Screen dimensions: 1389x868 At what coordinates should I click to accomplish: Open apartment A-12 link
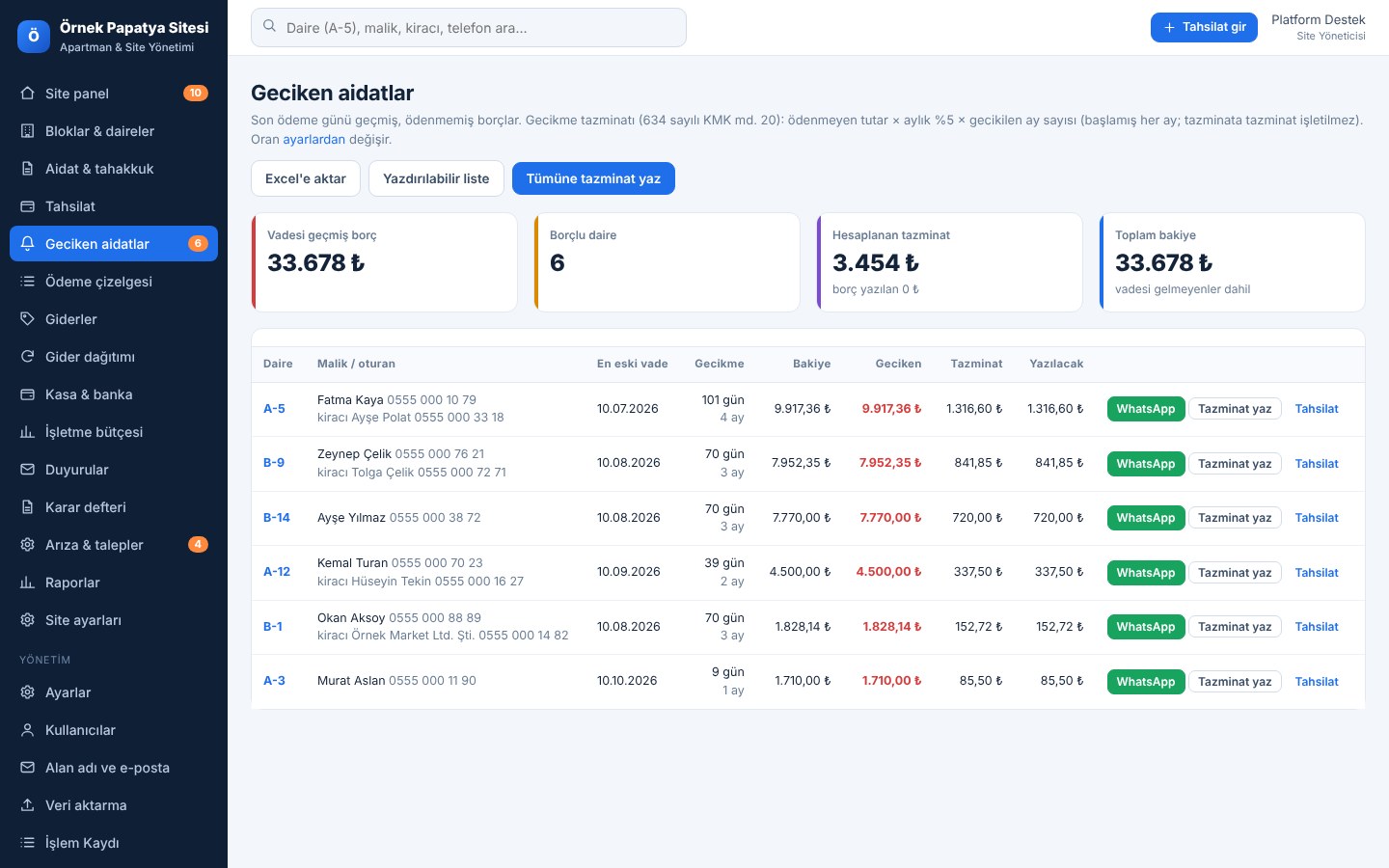pyautogui.click(x=277, y=572)
